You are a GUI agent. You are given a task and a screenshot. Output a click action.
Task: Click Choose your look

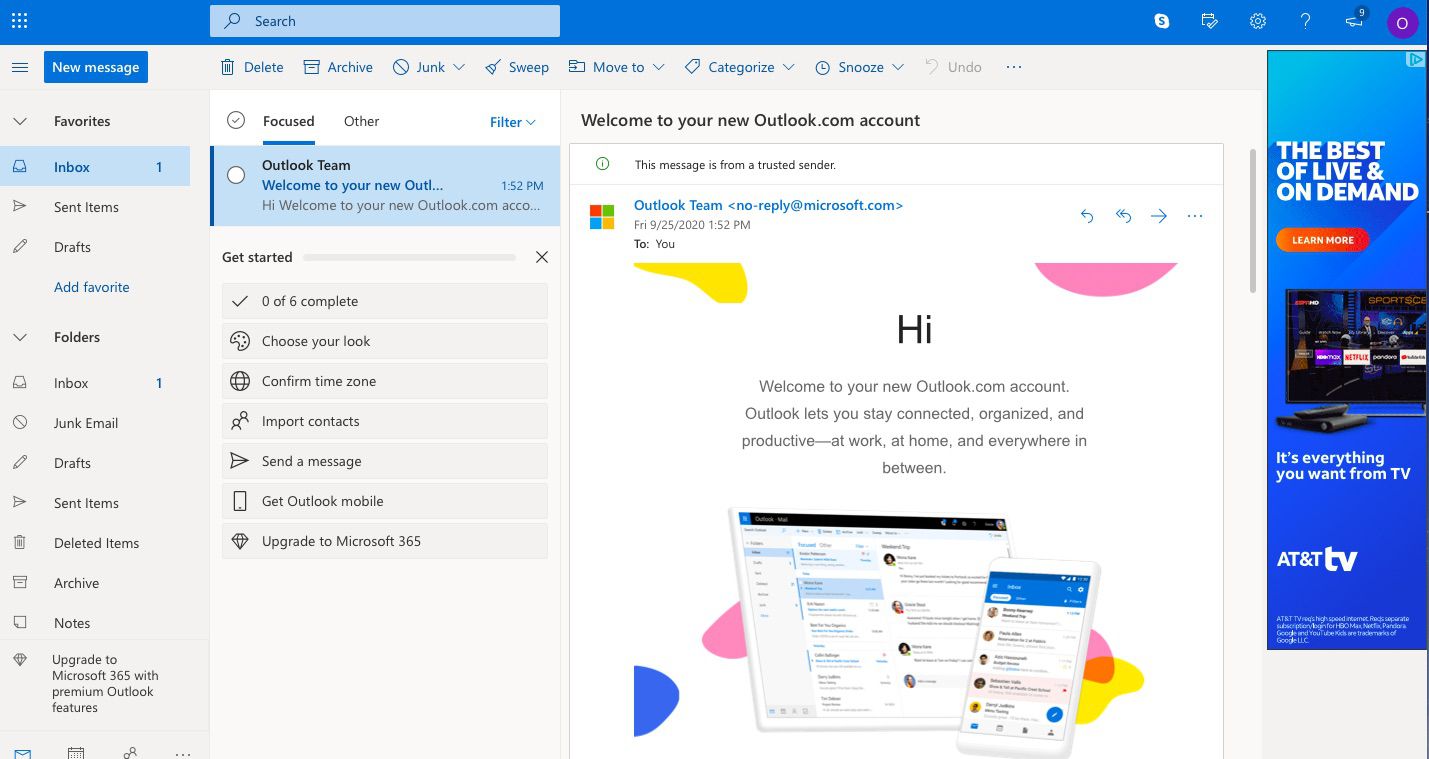tap(385, 341)
